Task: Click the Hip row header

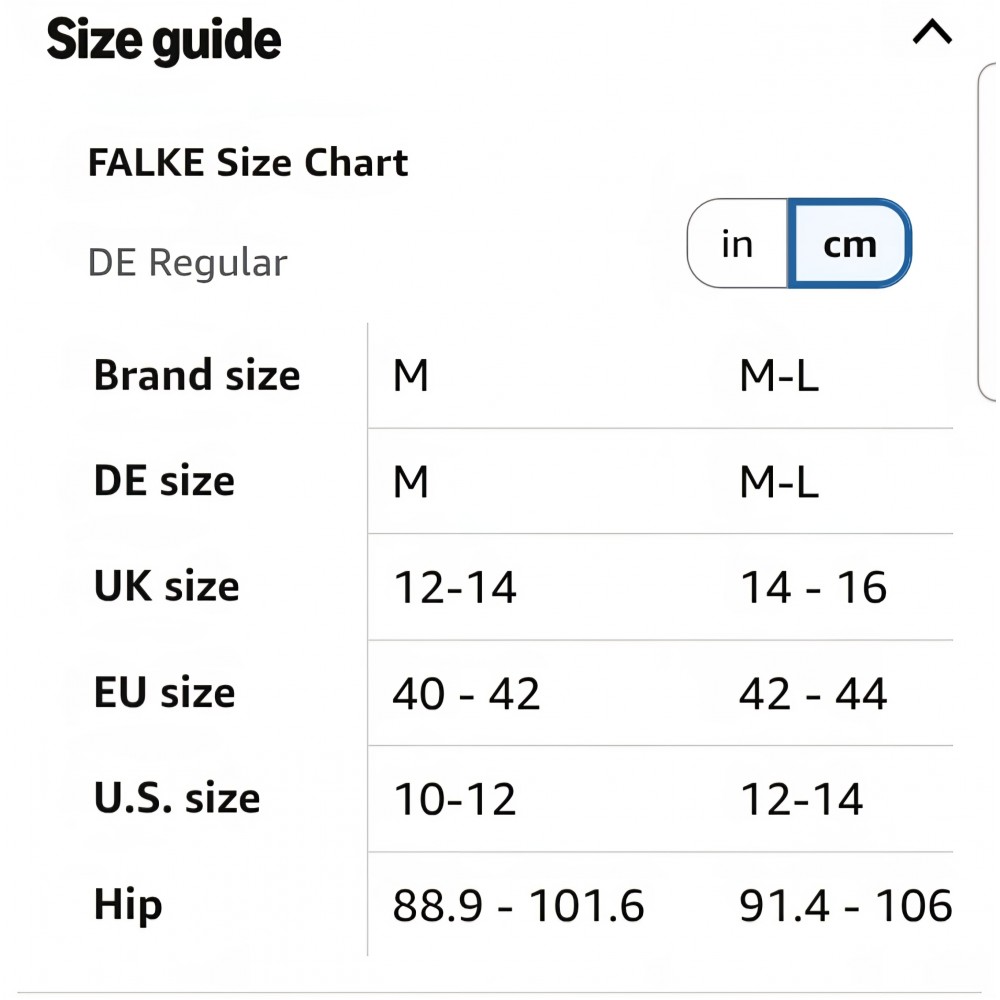Action: 128,905
